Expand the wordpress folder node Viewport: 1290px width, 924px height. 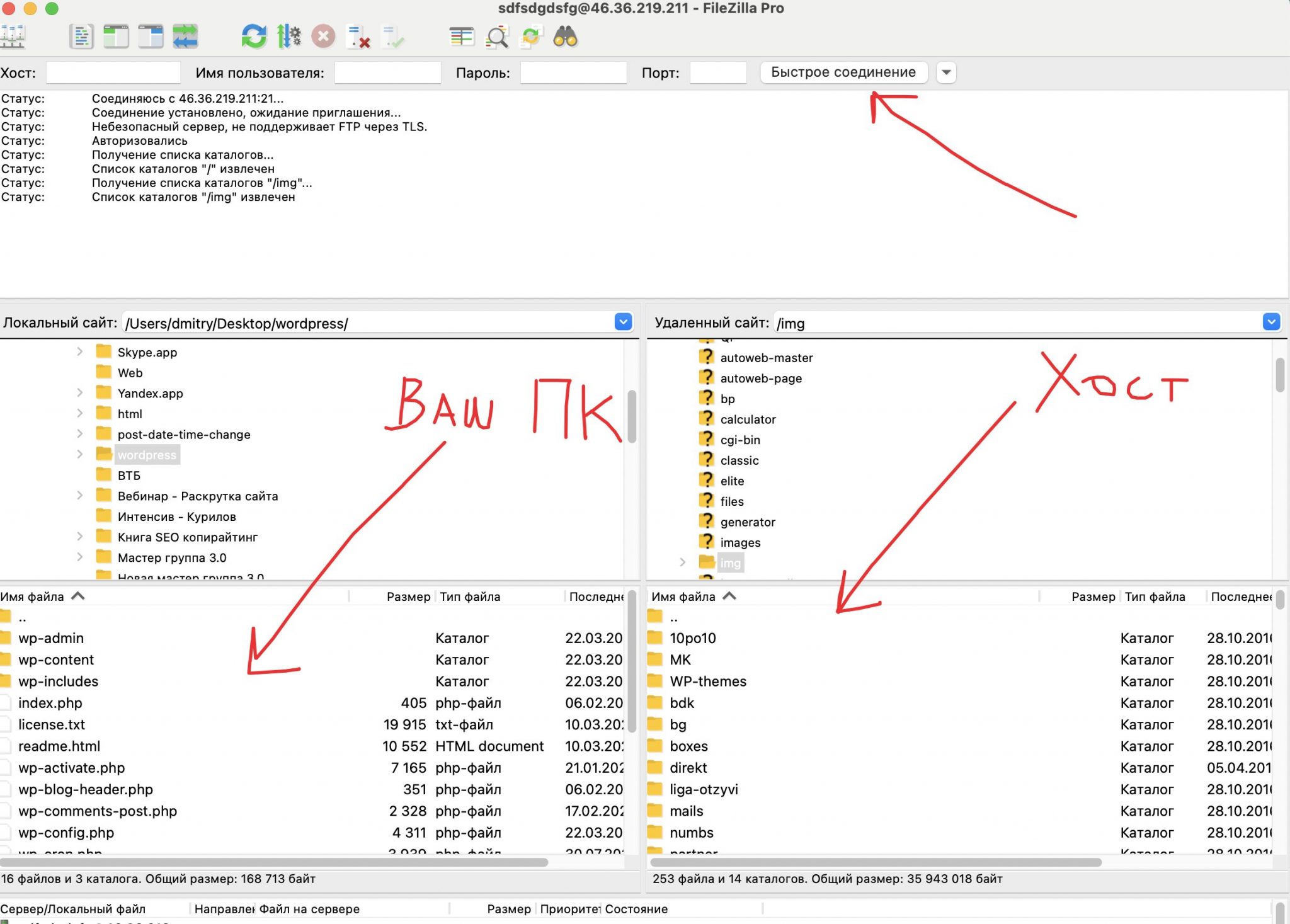[x=79, y=454]
